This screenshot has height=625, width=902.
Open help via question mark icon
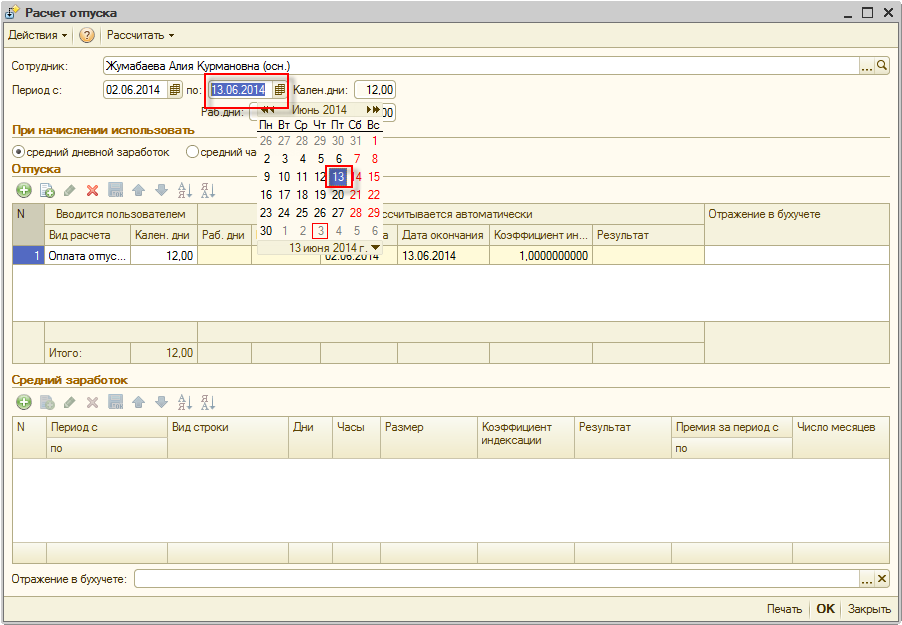pos(86,36)
